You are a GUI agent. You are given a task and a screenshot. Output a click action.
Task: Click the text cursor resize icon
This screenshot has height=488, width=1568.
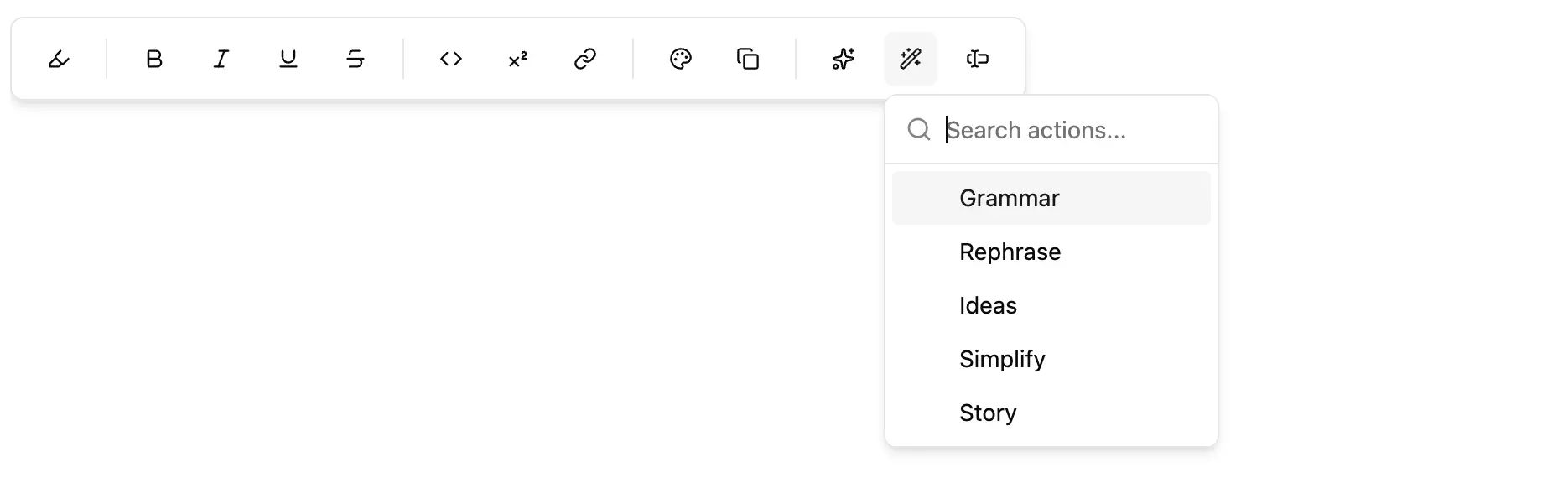(978, 59)
